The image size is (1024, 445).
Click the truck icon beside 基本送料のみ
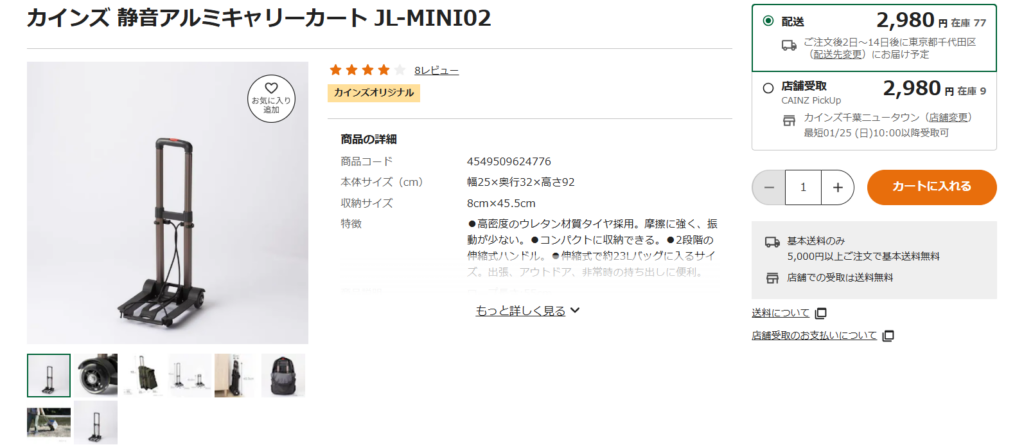772,242
